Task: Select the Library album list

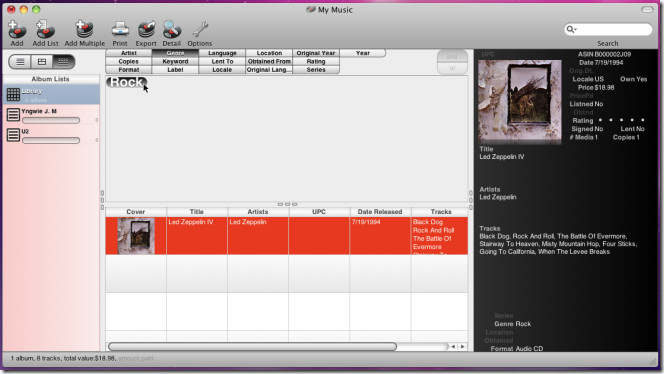Action: coord(51,95)
